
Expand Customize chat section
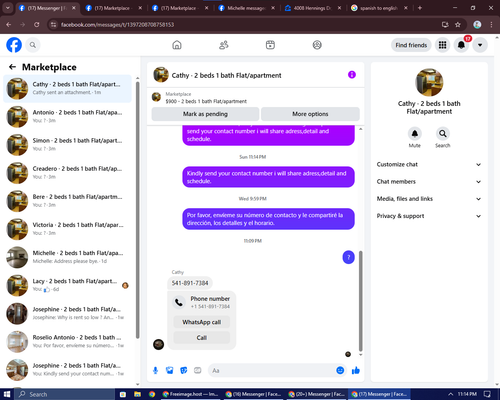pyautogui.click(x=429, y=164)
